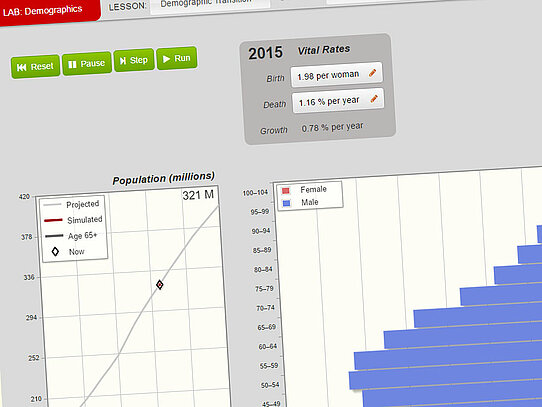Pause the simulation
Screen dimensions: 542x407
[87, 63]
